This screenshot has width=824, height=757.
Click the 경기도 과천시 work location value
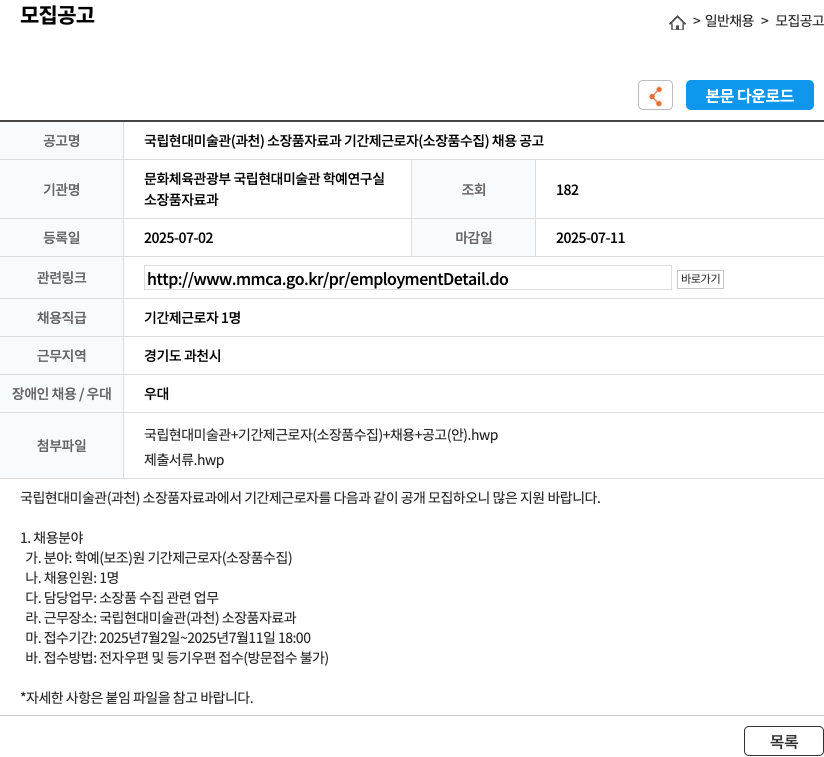[x=182, y=356]
